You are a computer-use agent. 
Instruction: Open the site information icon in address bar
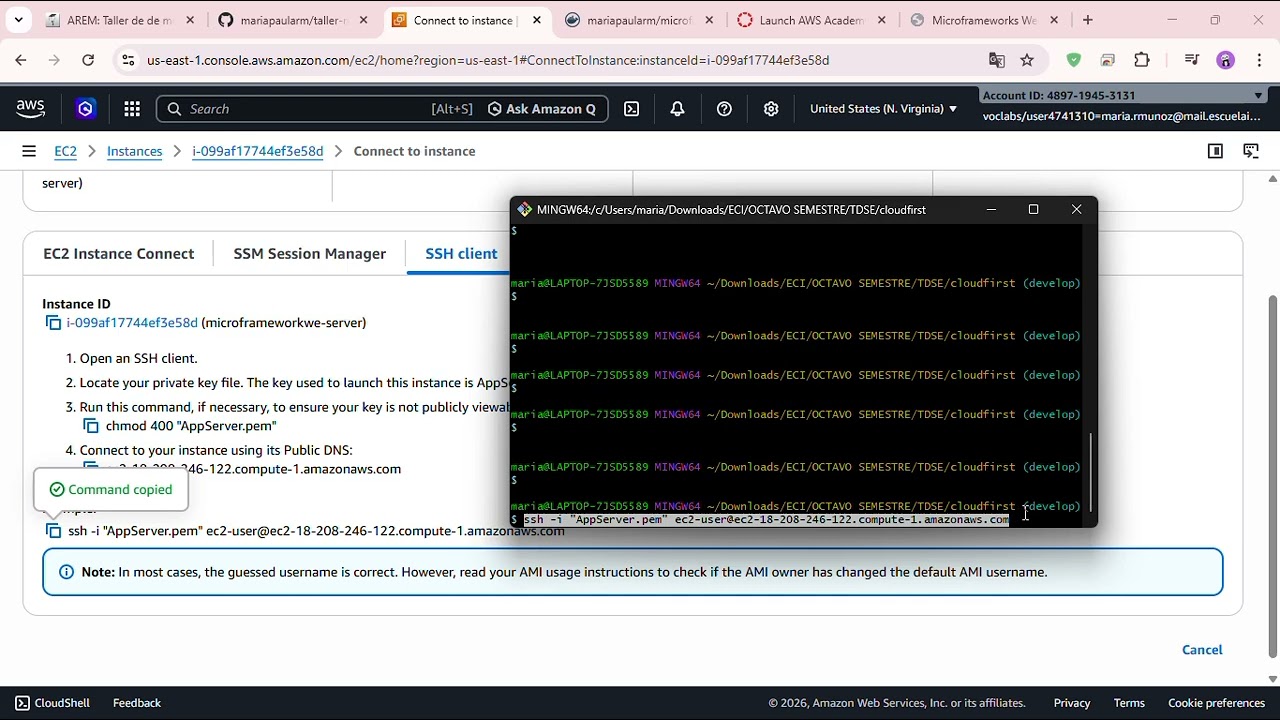128,60
